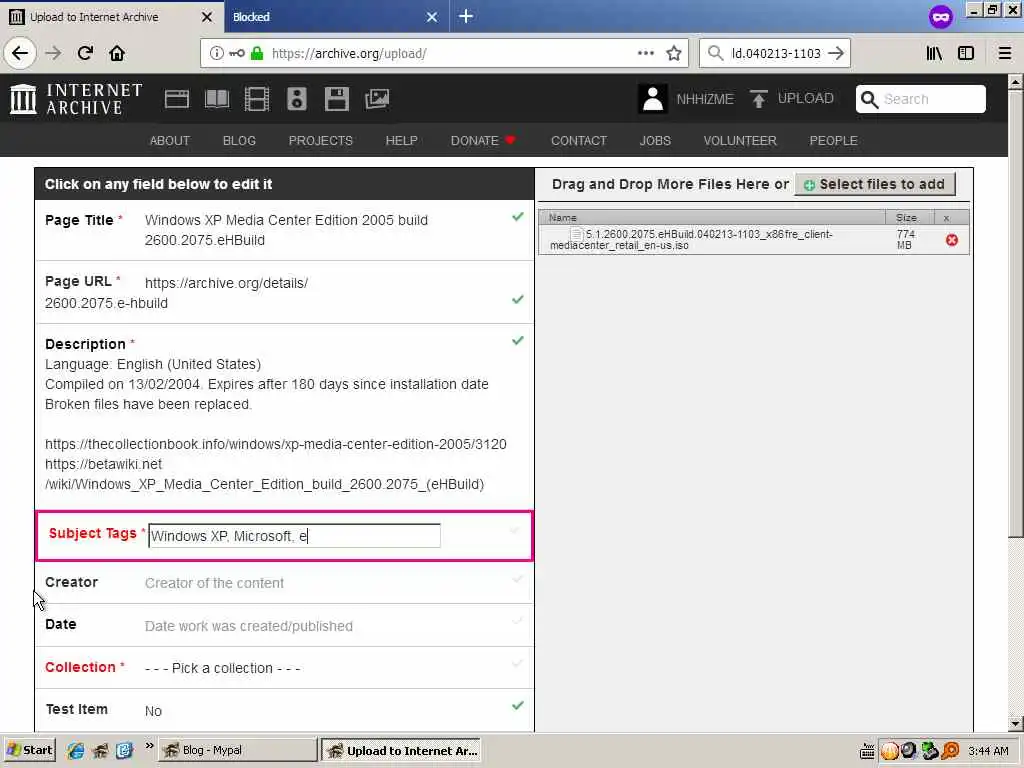Click the Subject Tags input field
The image size is (1024, 768).
(294, 536)
